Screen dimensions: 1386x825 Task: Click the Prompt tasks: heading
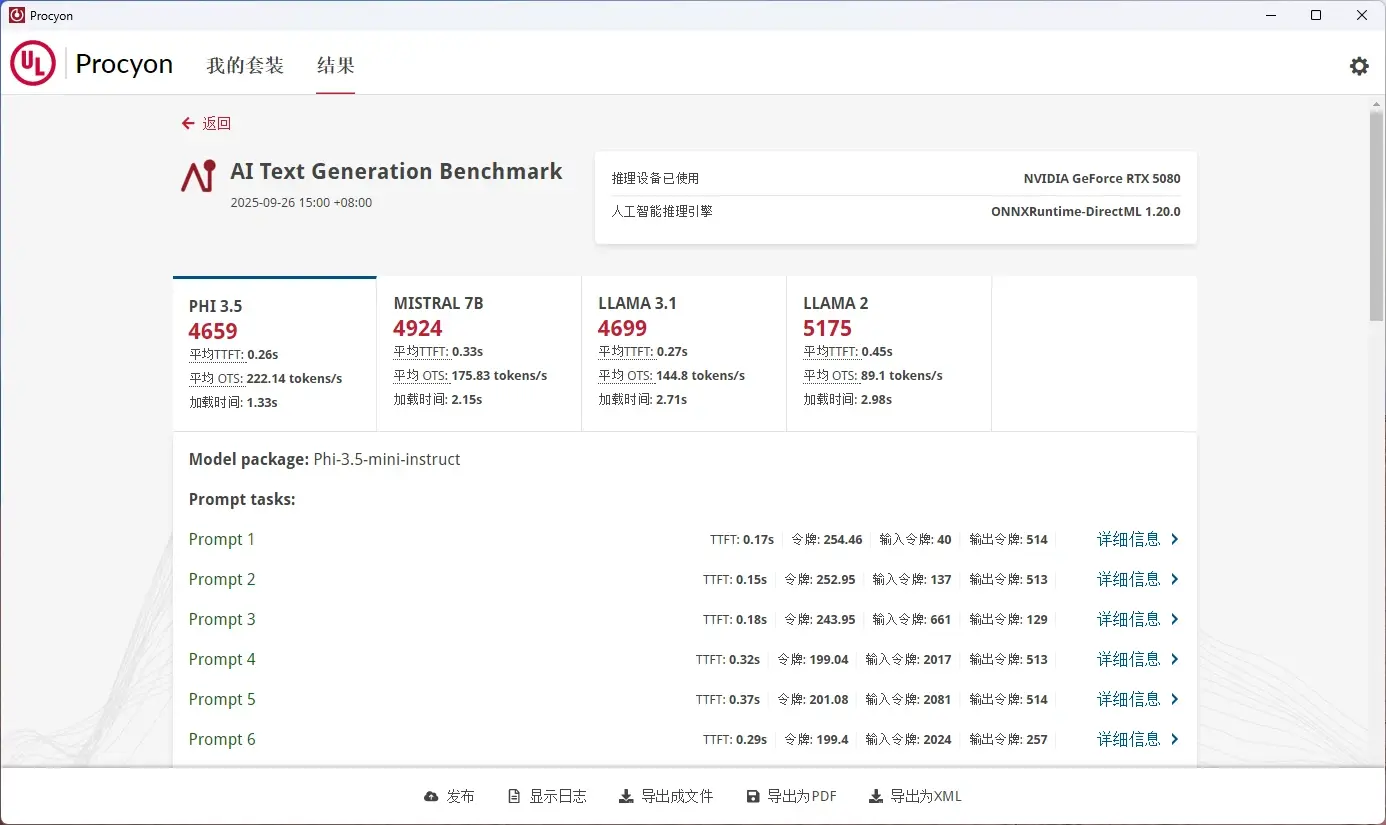(242, 499)
